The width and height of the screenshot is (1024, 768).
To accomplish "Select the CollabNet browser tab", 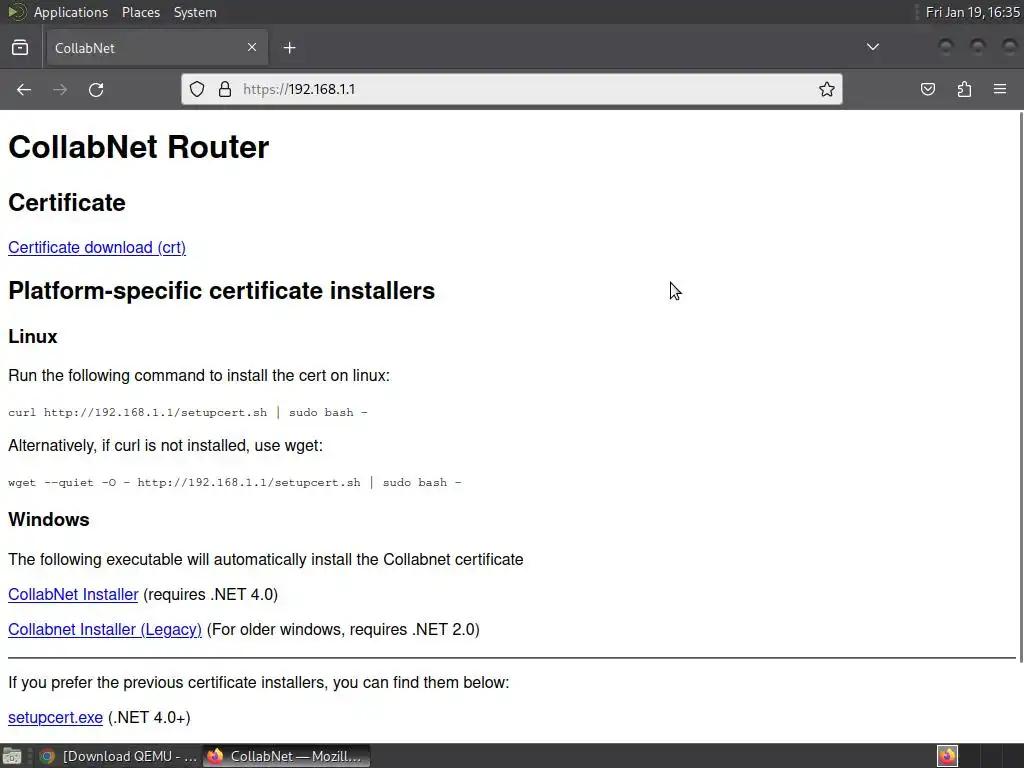I will (x=155, y=48).
